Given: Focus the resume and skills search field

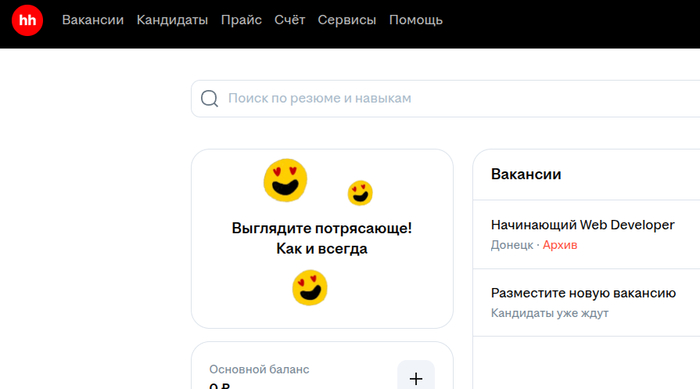Looking at the screenshot, I should (446, 99).
